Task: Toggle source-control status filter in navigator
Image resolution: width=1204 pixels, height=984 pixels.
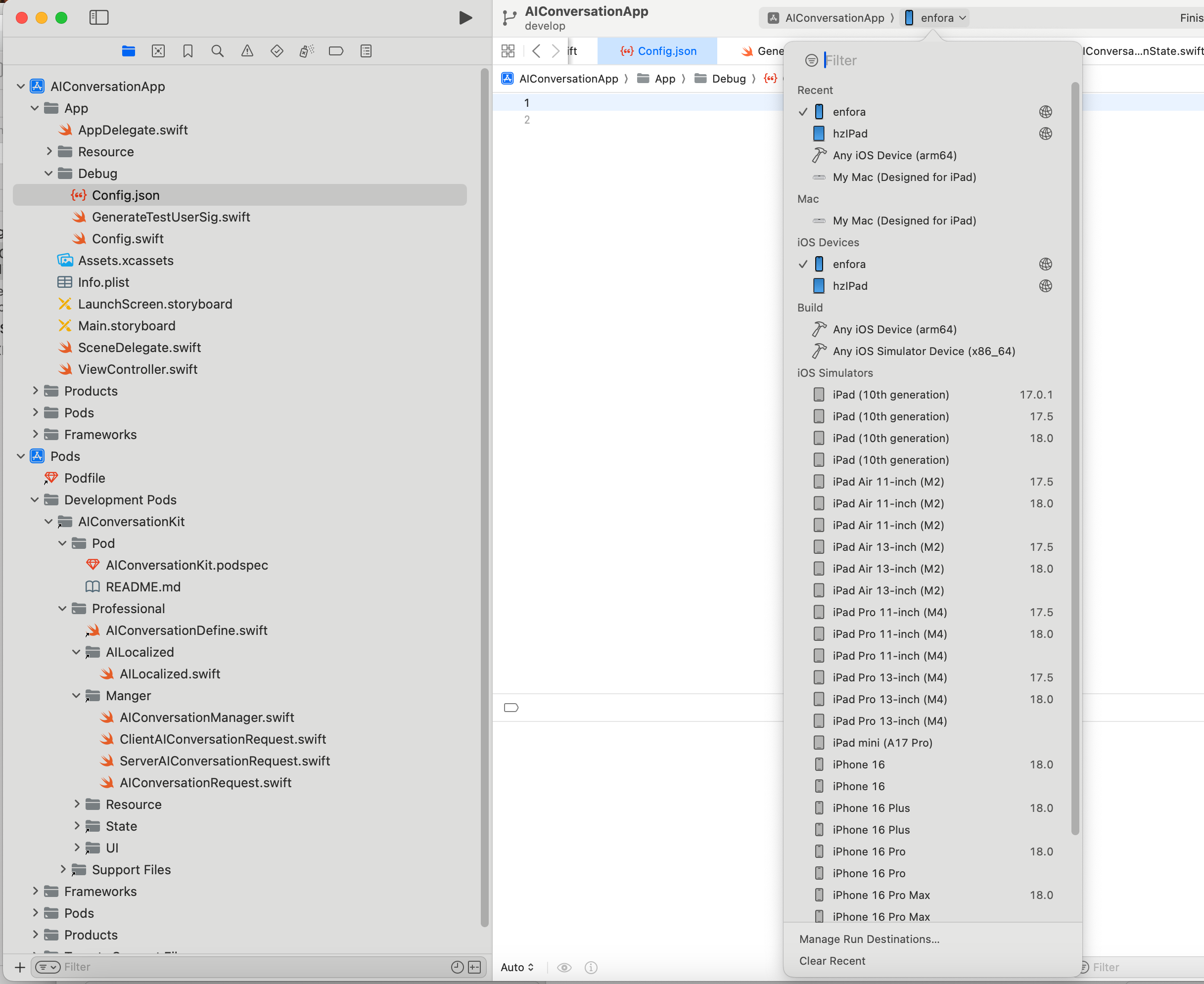Action: coord(475,967)
